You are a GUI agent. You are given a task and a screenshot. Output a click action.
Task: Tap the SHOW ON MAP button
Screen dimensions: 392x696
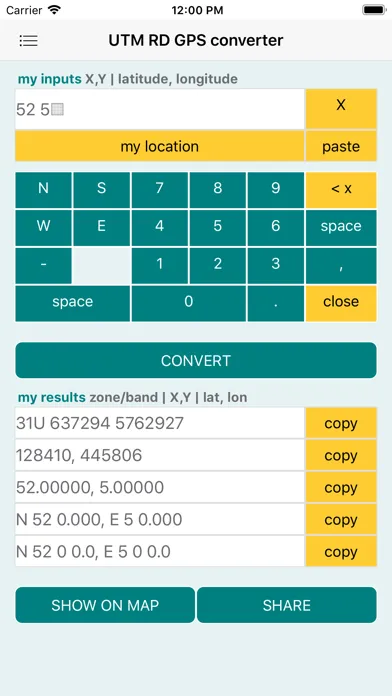(x=105, y=605)
